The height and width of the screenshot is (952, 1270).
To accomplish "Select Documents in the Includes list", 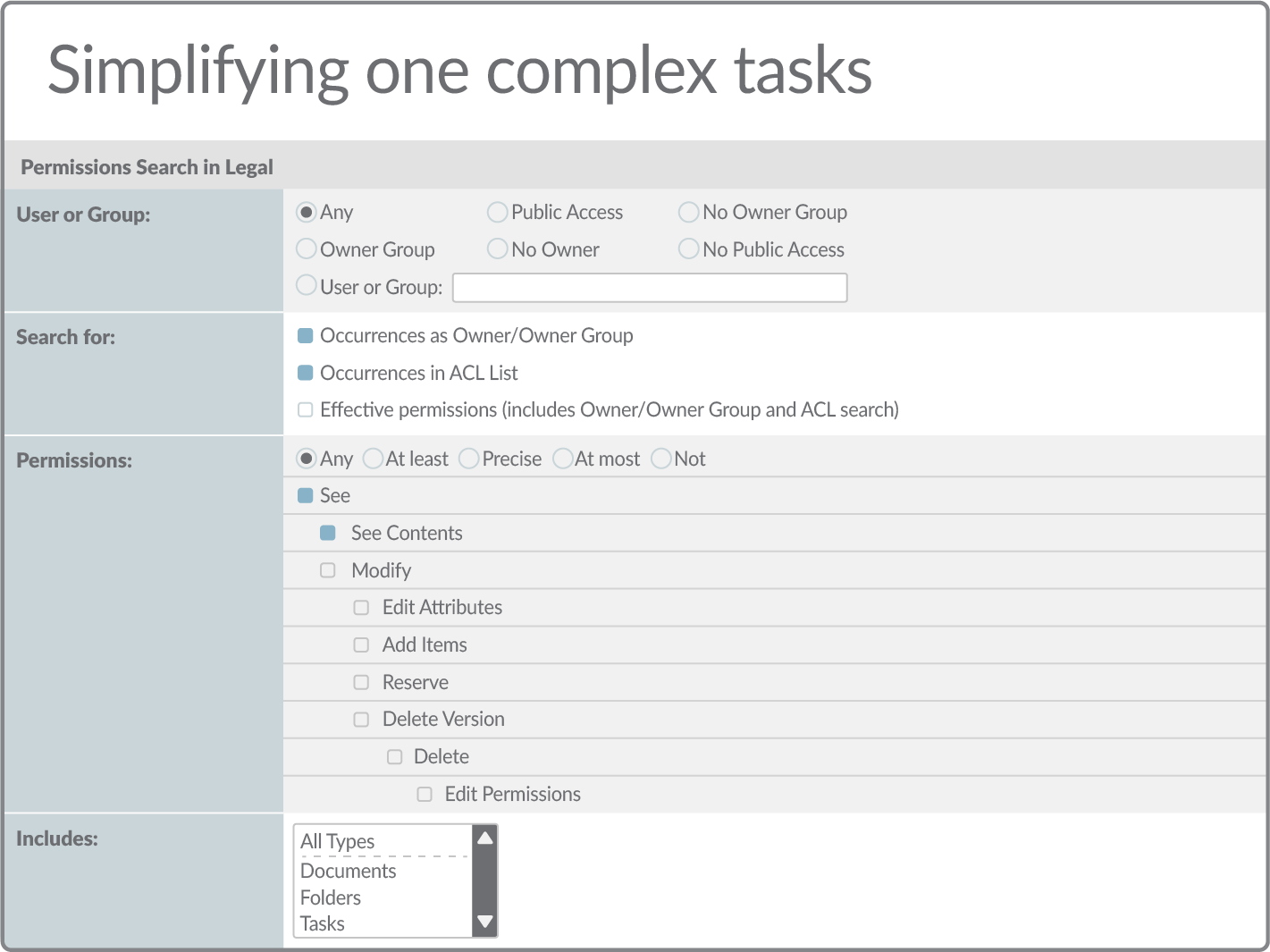I will (349, 872).
